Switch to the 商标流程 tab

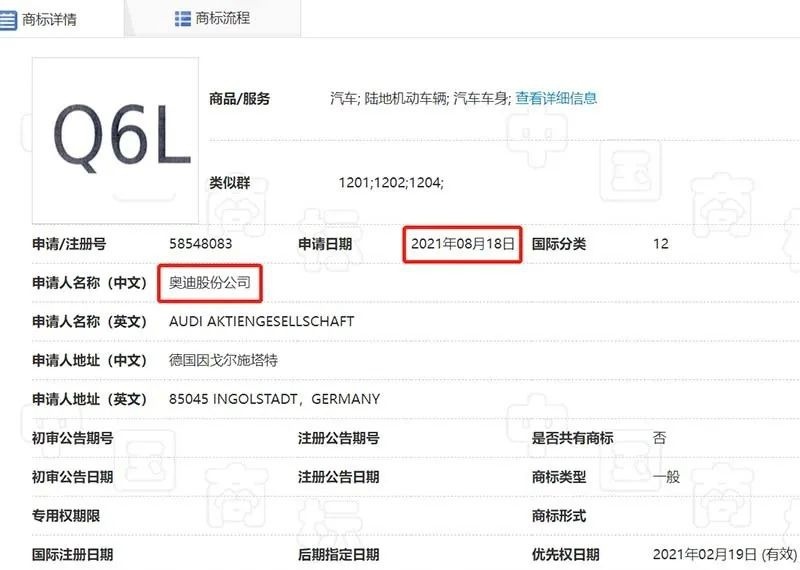213,18
